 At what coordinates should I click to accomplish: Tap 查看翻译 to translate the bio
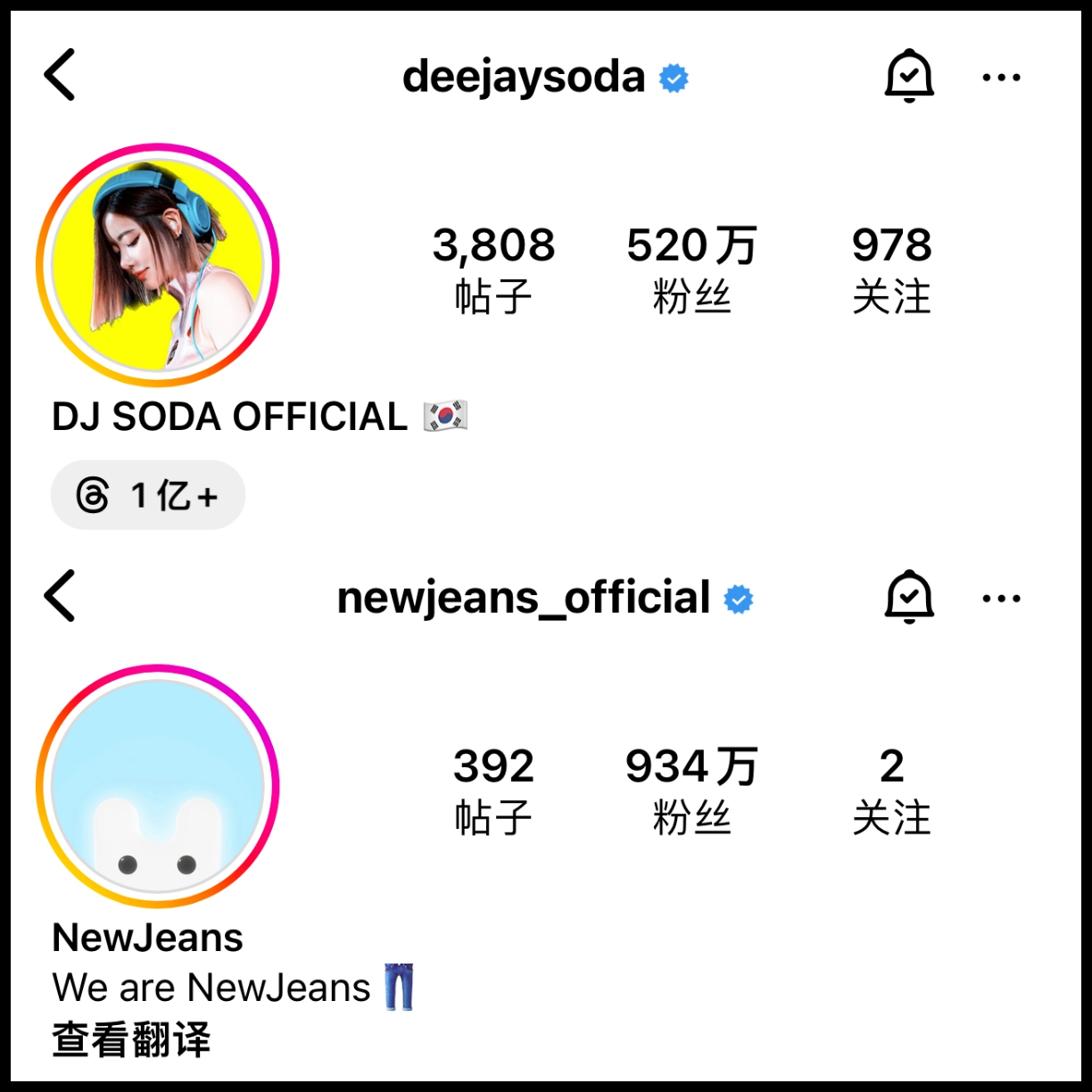coord(131,1039)
